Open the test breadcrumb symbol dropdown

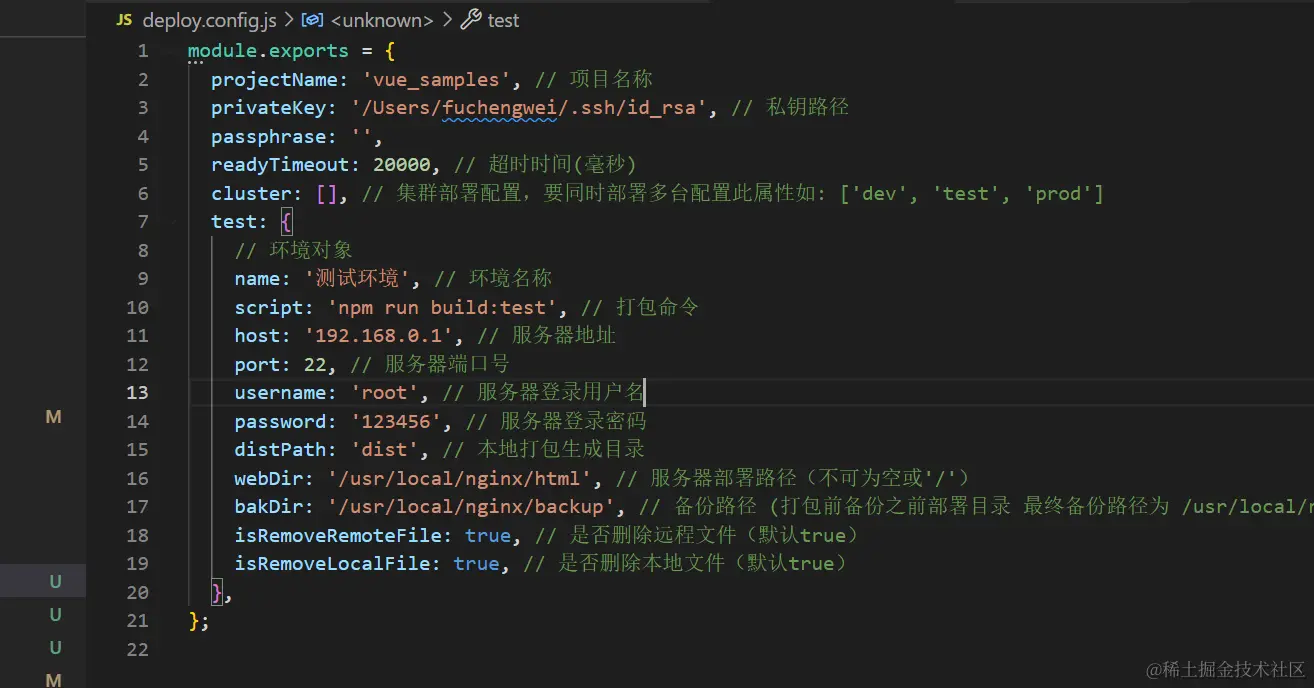pyautogui.click(x=504, y=19)
